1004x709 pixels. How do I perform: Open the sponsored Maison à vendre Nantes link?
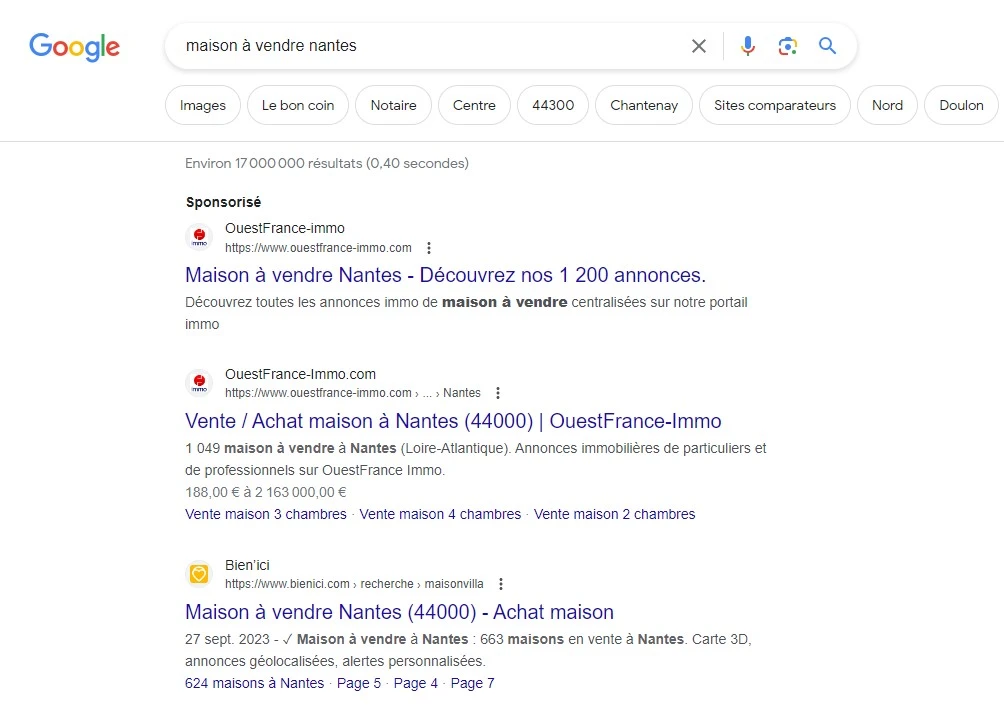click(444, 275)
